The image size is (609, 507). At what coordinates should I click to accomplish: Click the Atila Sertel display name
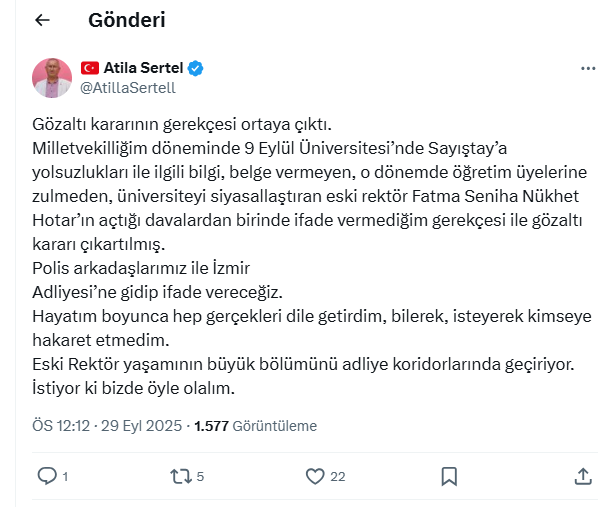(x=144, y=68)
